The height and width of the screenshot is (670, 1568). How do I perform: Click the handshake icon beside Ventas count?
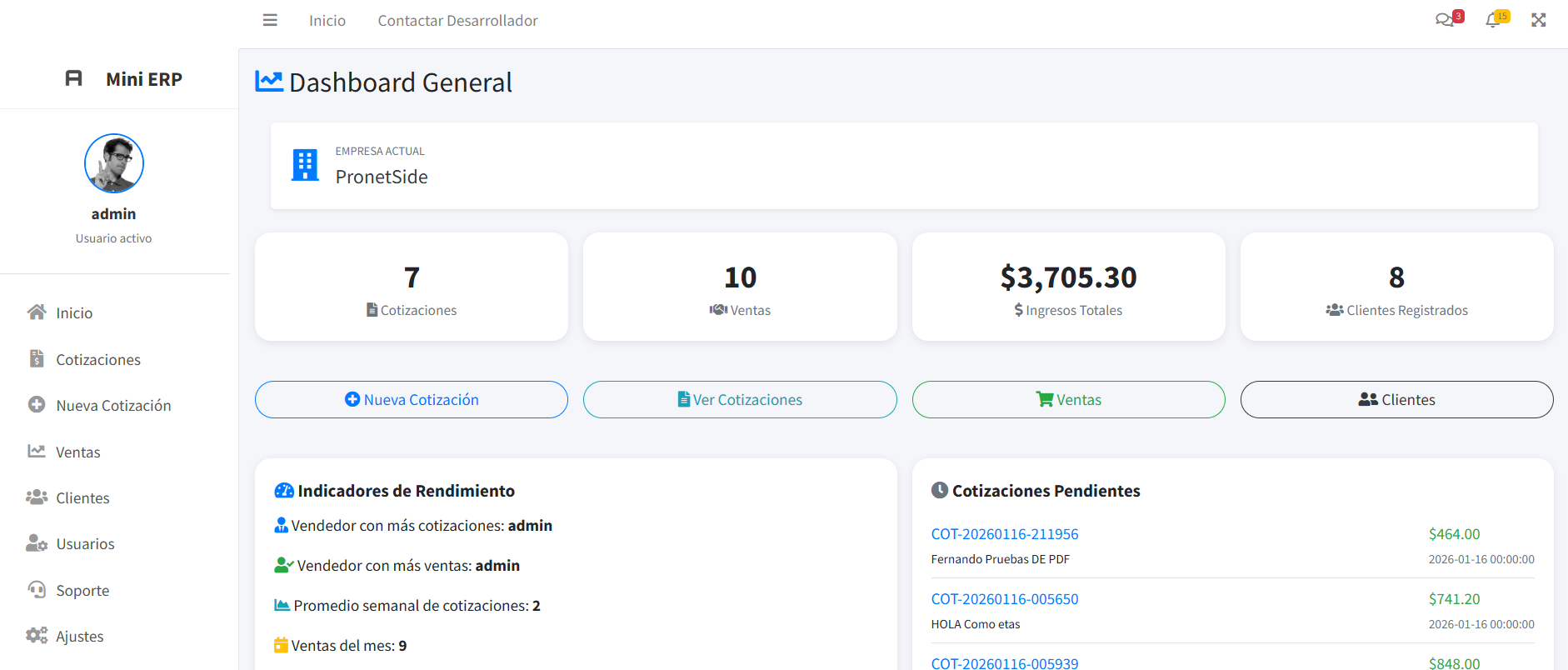[x=718, y=310]
